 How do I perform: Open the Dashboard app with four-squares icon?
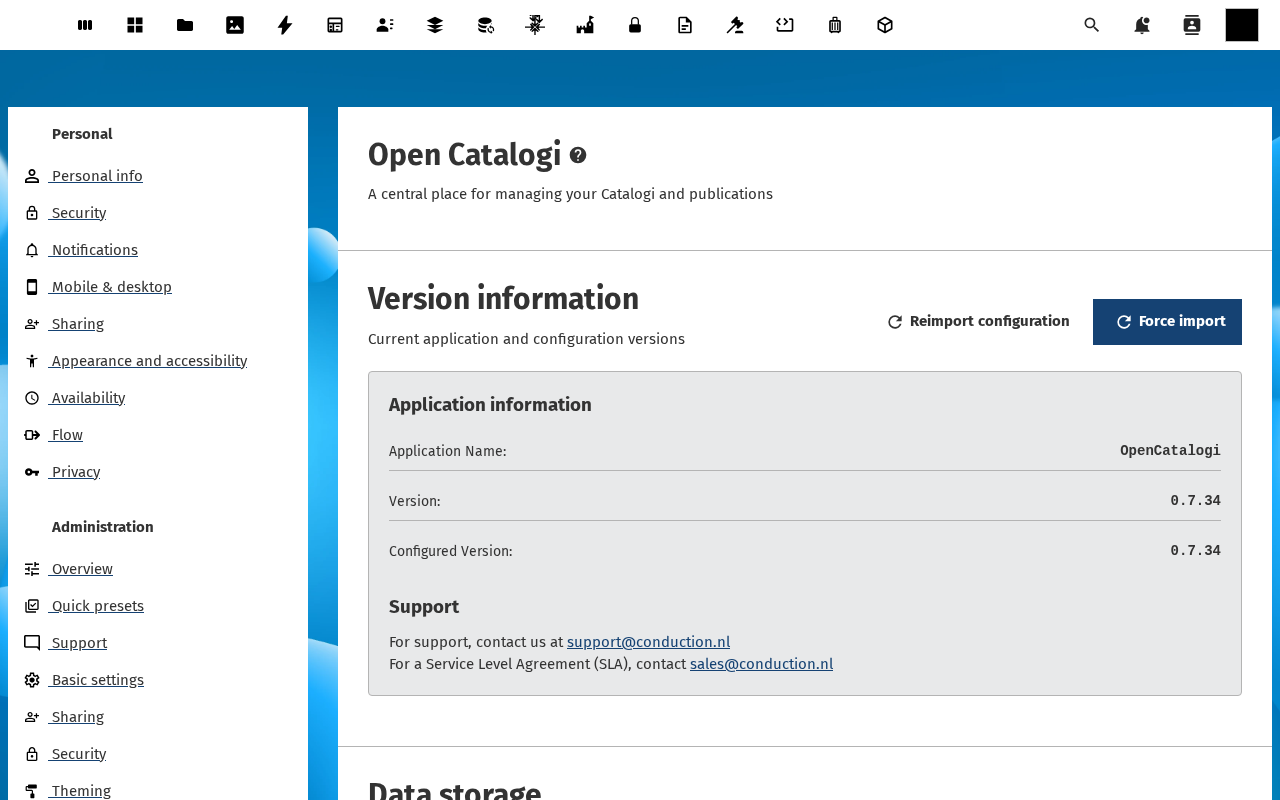point(135,25)
